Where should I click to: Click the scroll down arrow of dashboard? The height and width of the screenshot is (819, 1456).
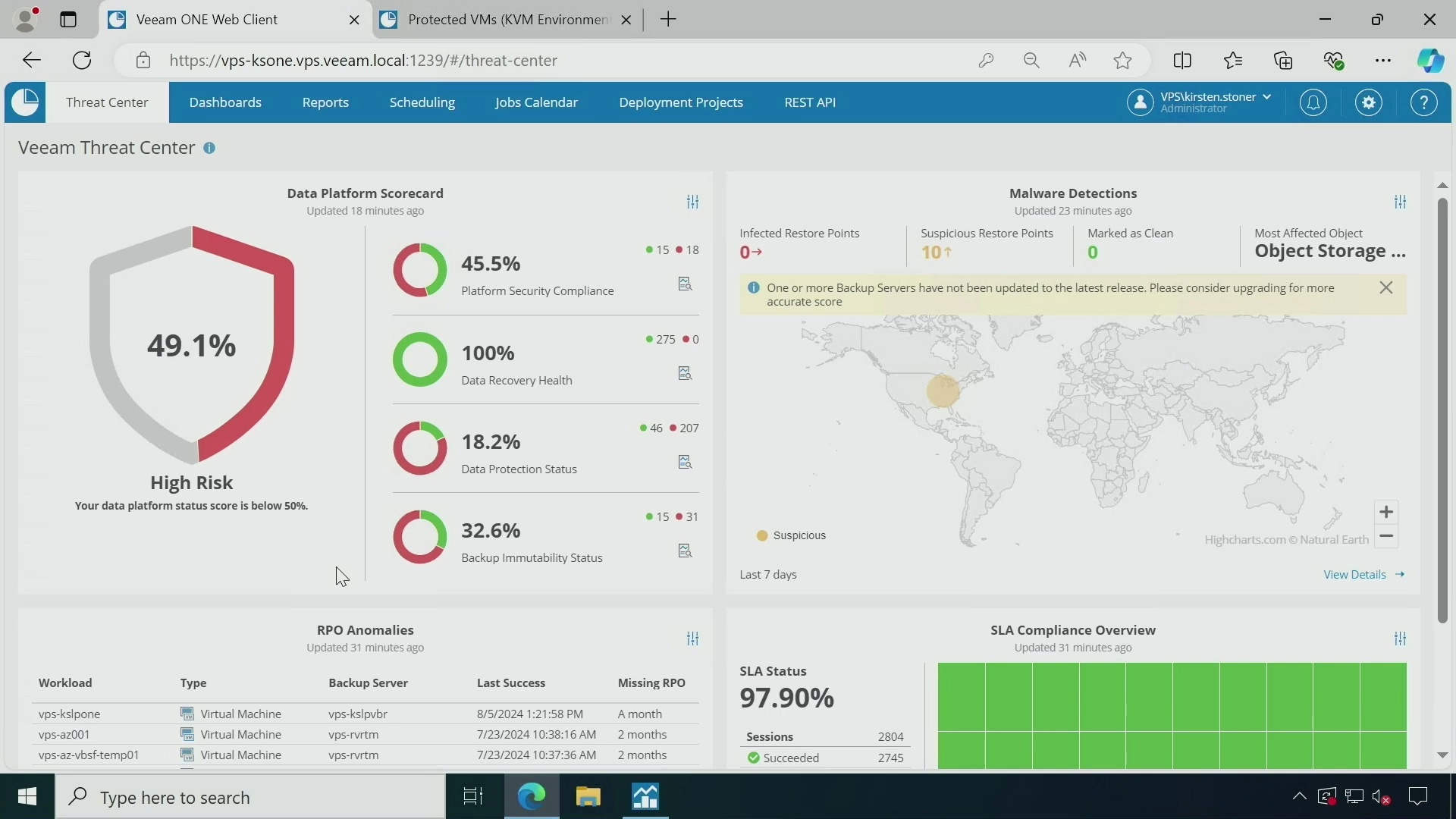(x=1442, y=755)
